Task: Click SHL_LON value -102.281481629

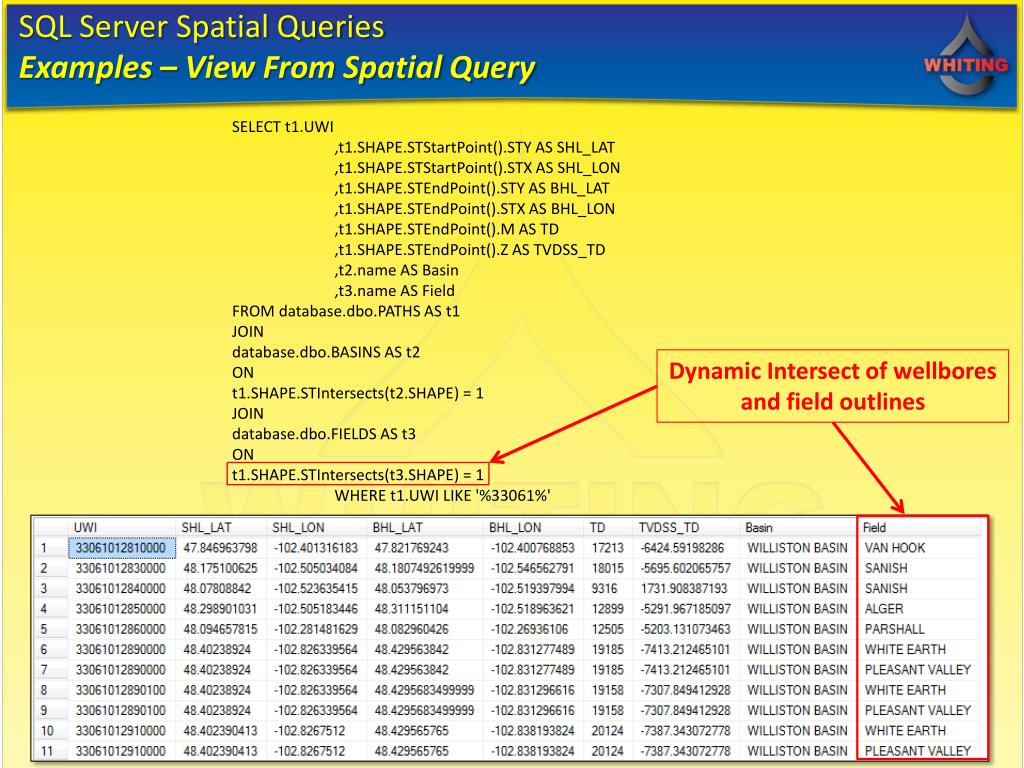Action: pos(315,629)
